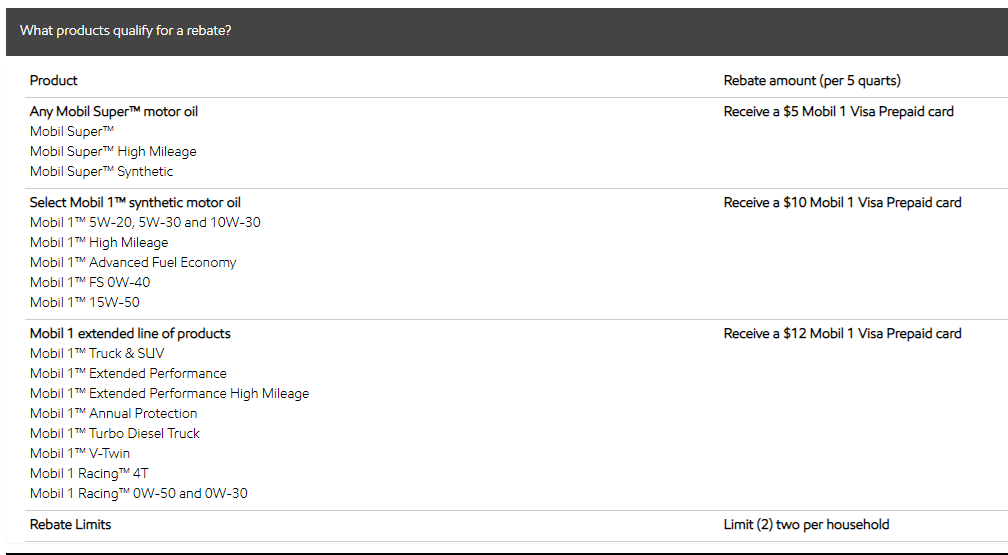Image resolution: width=1008 pixels, height=555 pixels.
Task: Click the "Mobil 1™ FS 0W-40" entry
Action: tap(90, 283)
